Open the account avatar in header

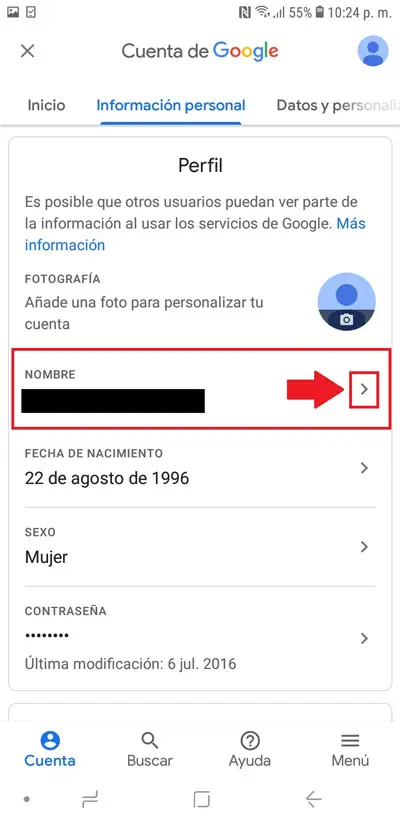373,51
